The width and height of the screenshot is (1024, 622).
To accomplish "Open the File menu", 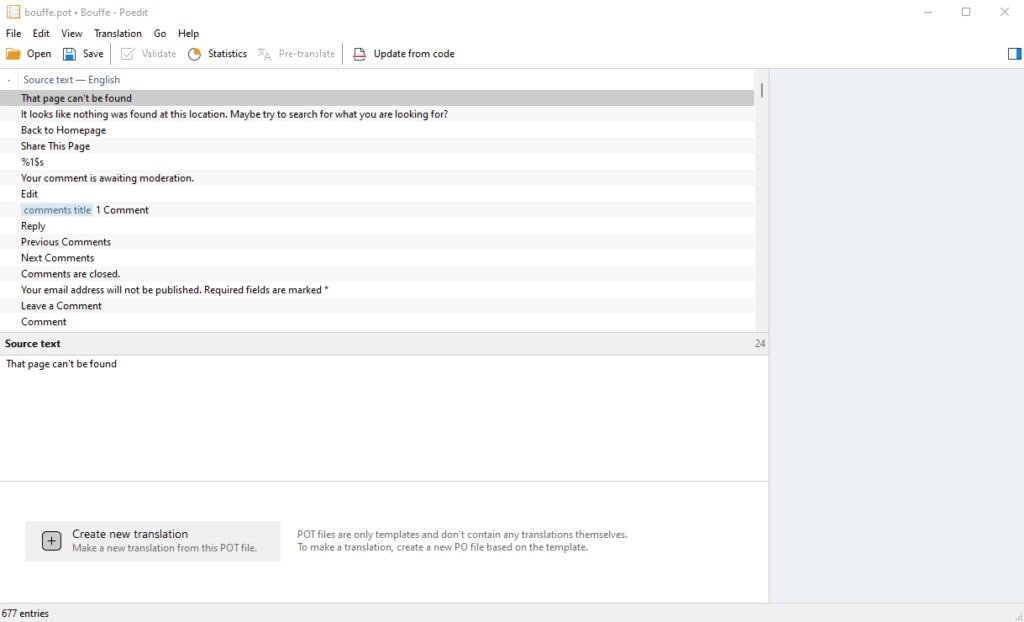I will [13, 33].
